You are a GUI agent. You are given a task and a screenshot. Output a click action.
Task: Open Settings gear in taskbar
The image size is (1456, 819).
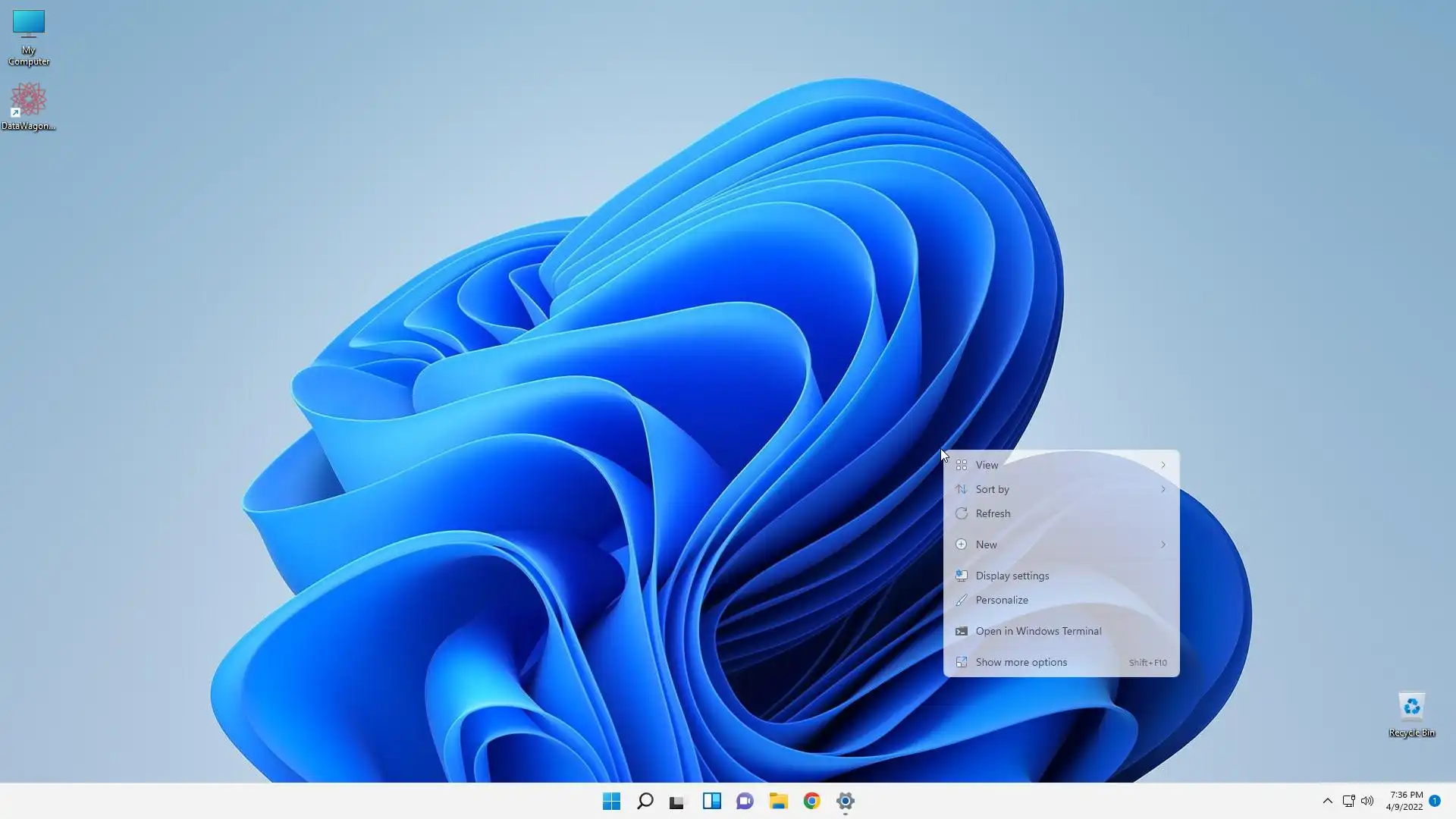(x=845, y=801)
